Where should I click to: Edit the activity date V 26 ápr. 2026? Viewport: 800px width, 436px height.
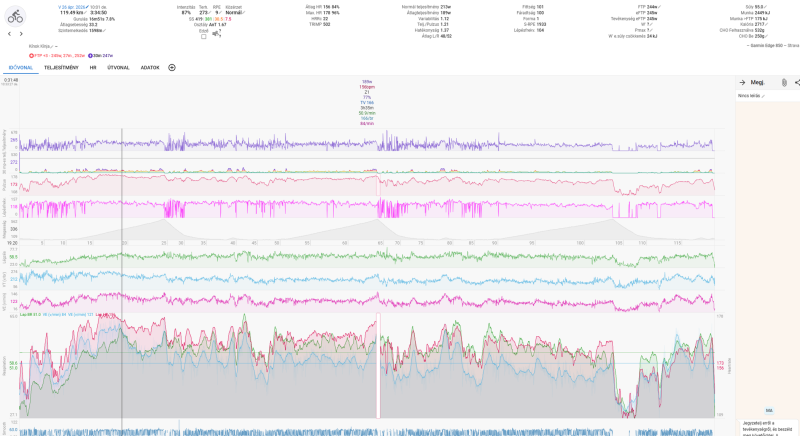click(x=73, y=7)
